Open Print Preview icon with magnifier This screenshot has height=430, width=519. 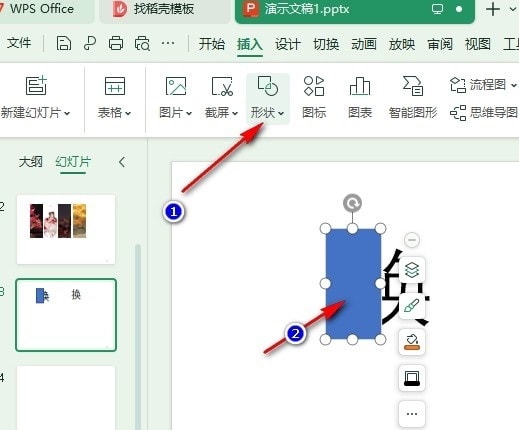coord(142,43)
